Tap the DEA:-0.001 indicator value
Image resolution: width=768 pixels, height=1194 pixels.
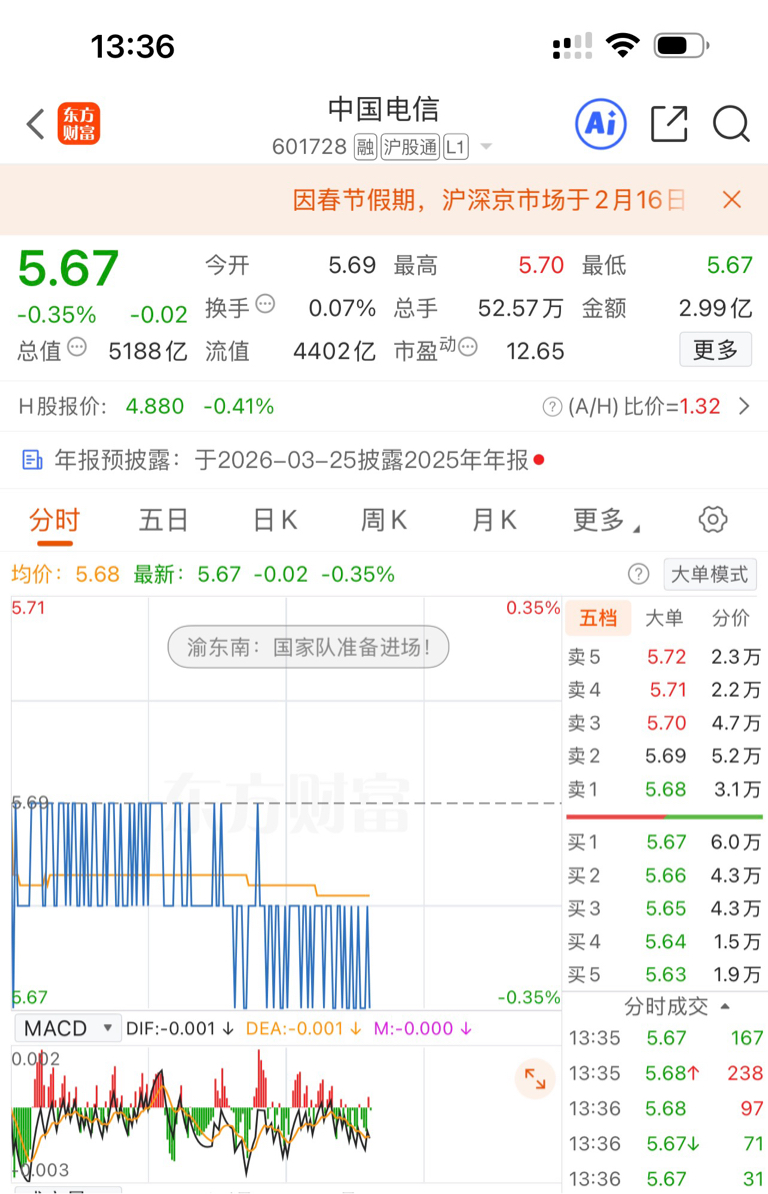click(303, 1029)
